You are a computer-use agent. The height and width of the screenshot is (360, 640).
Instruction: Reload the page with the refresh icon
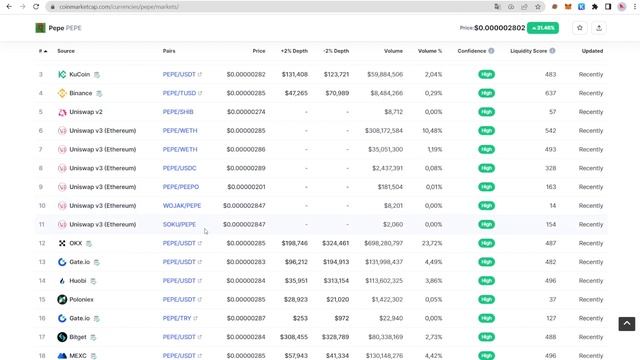[36, 7]
